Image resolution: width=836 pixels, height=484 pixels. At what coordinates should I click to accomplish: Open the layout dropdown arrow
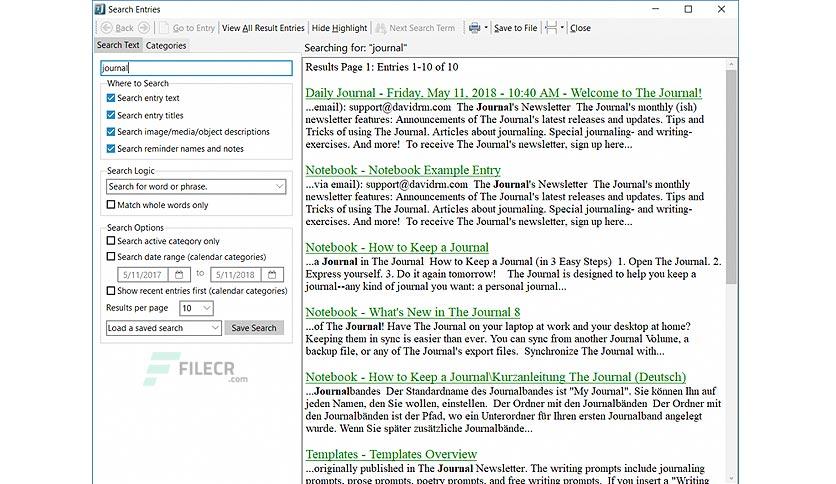point(562,28)
